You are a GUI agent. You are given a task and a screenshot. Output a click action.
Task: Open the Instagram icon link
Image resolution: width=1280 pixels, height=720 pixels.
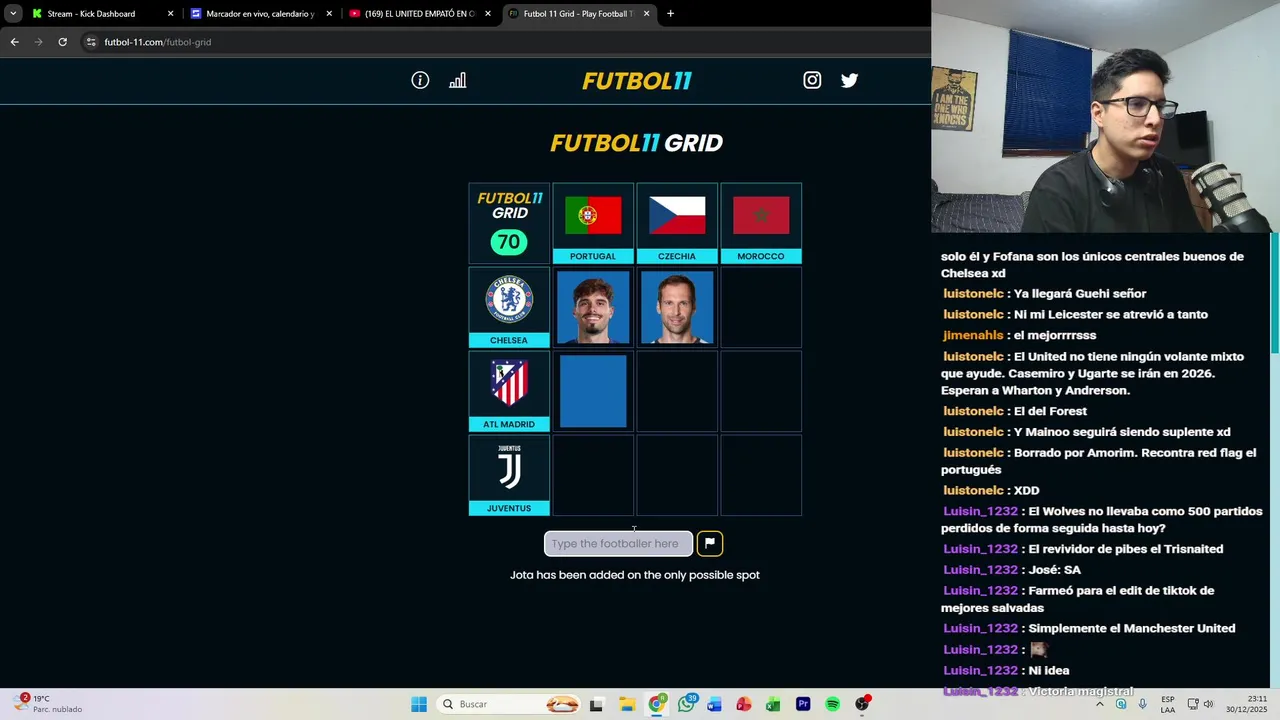click(x=812, y=80)
